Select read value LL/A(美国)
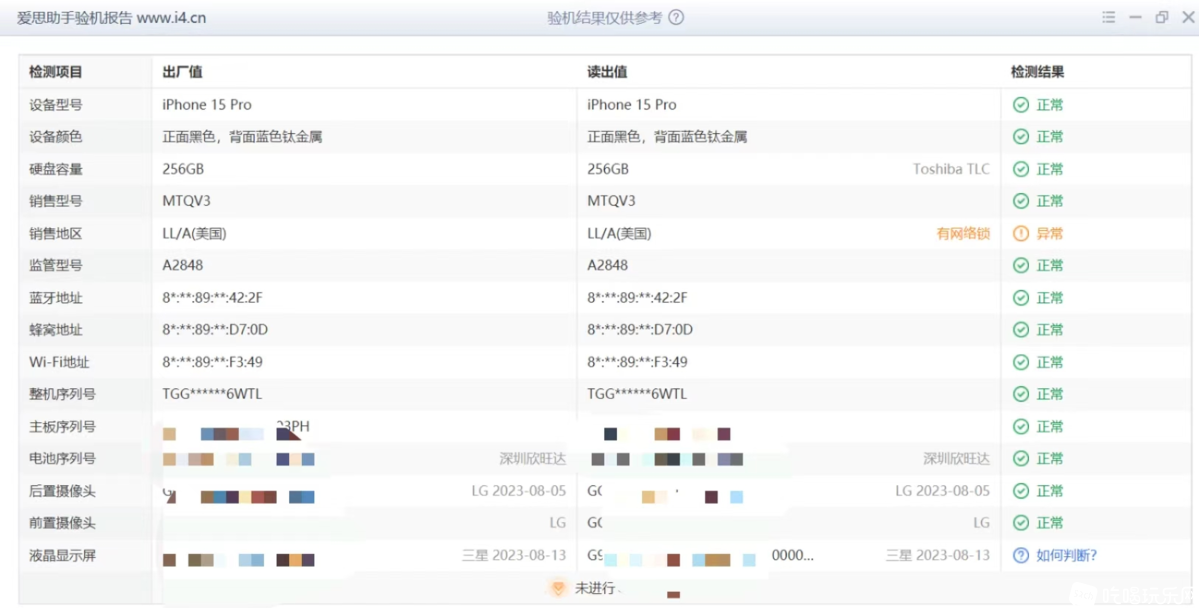 619,233
